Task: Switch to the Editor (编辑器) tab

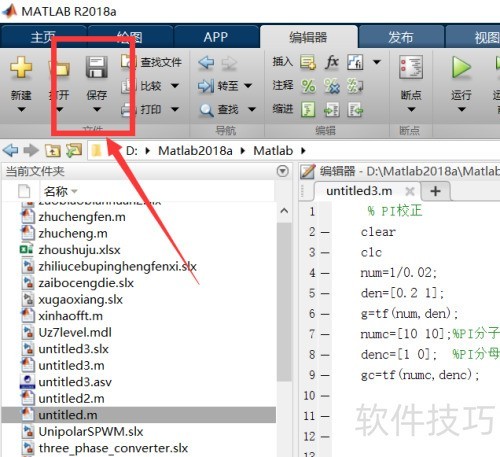Action: coord(308,37)
